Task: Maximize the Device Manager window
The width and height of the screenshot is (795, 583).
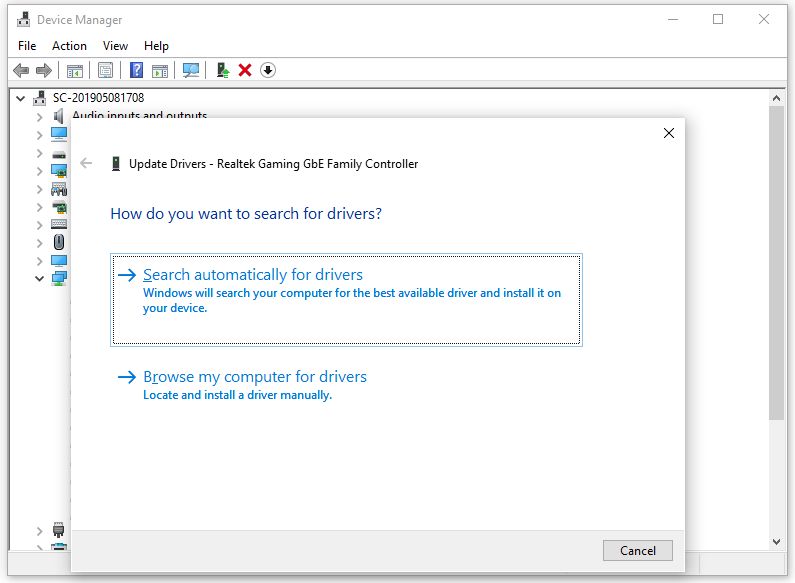Action: click(718, 19)
